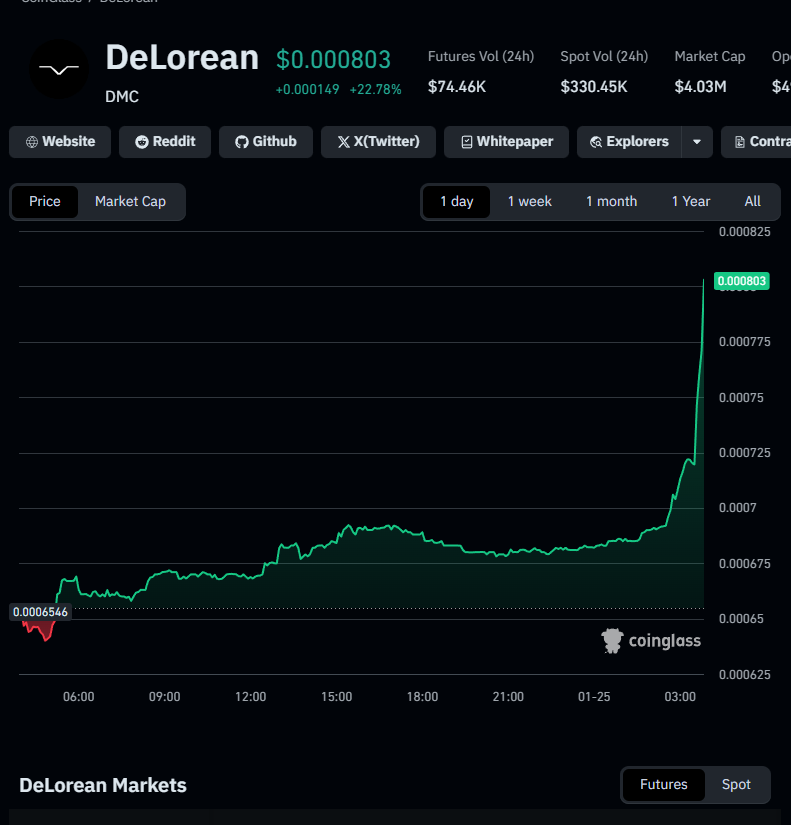
Task: Open the Github repository button
Action: click(266, 142)
